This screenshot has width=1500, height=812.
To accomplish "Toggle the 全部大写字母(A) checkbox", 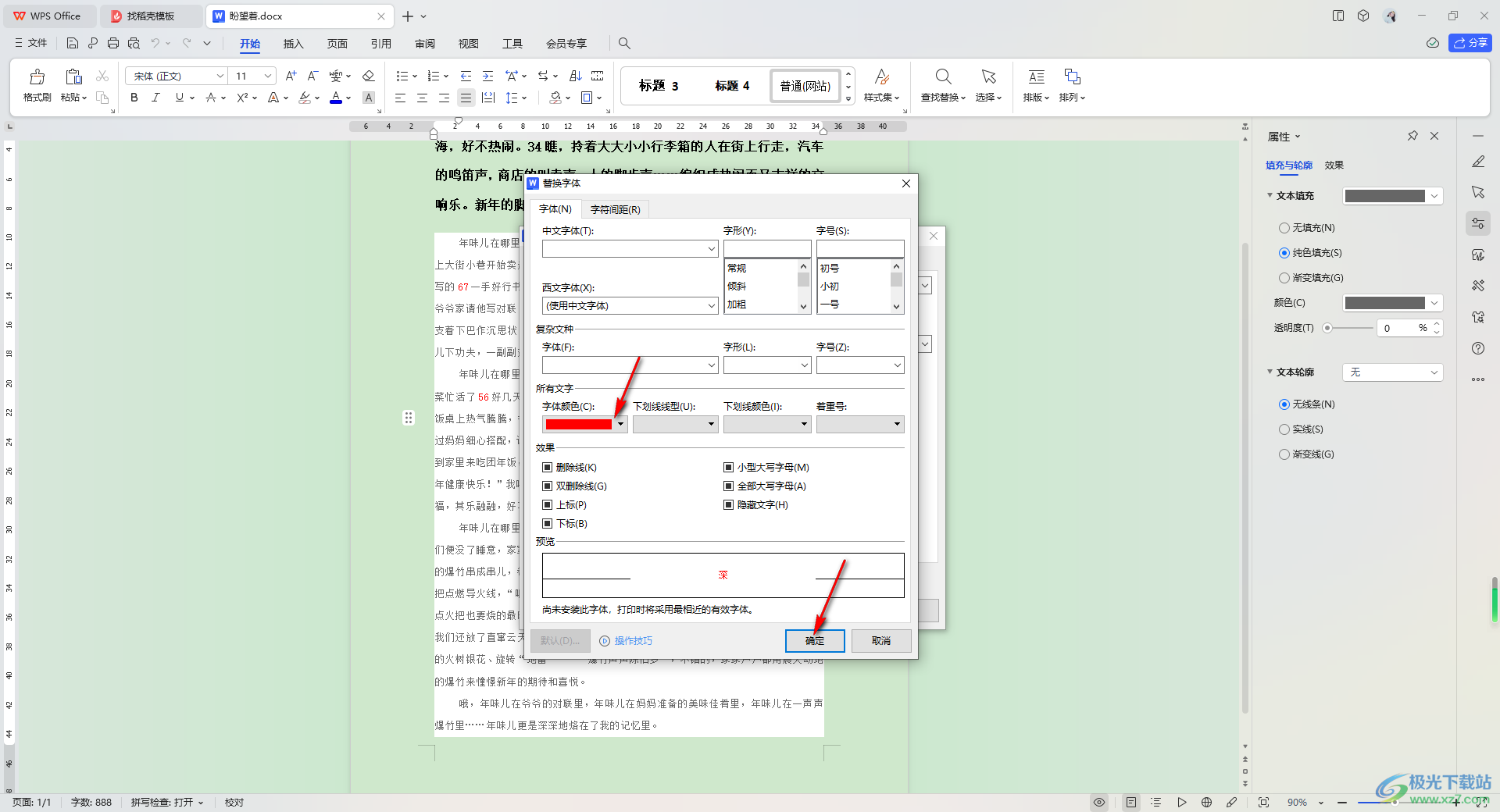I will [x=728, y=486].
